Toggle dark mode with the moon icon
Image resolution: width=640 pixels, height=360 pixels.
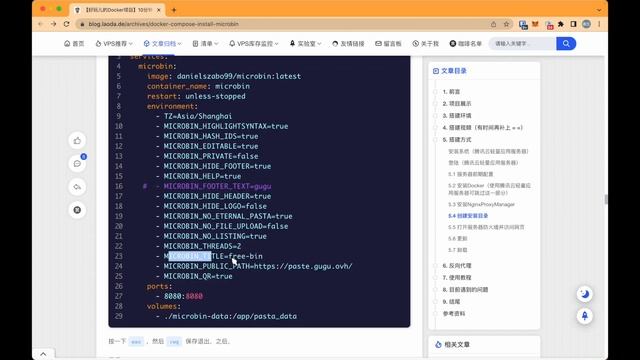tap(584, 294)
